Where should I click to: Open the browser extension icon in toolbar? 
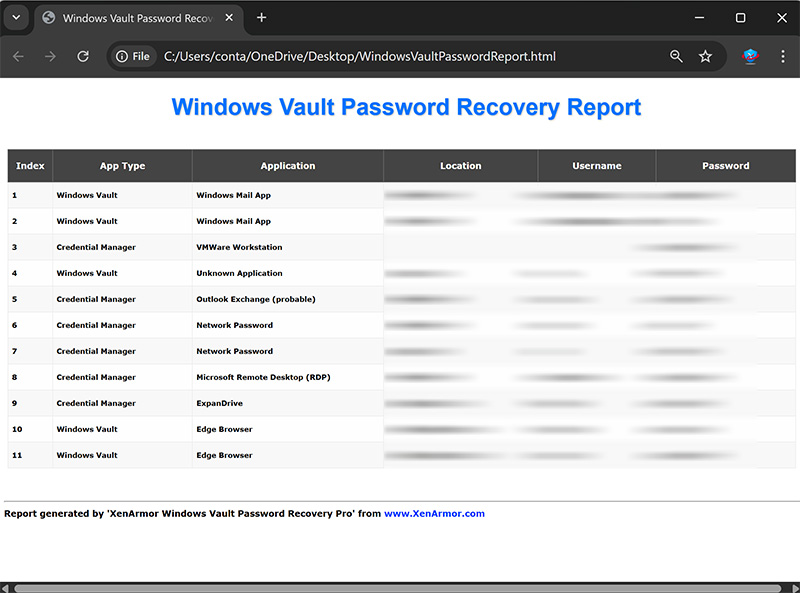point(750,57)
